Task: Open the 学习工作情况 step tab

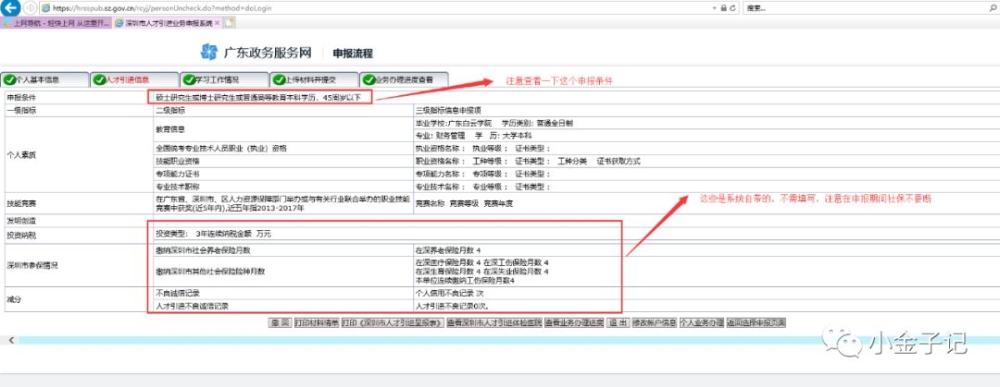Action: (x=224, y=80)
